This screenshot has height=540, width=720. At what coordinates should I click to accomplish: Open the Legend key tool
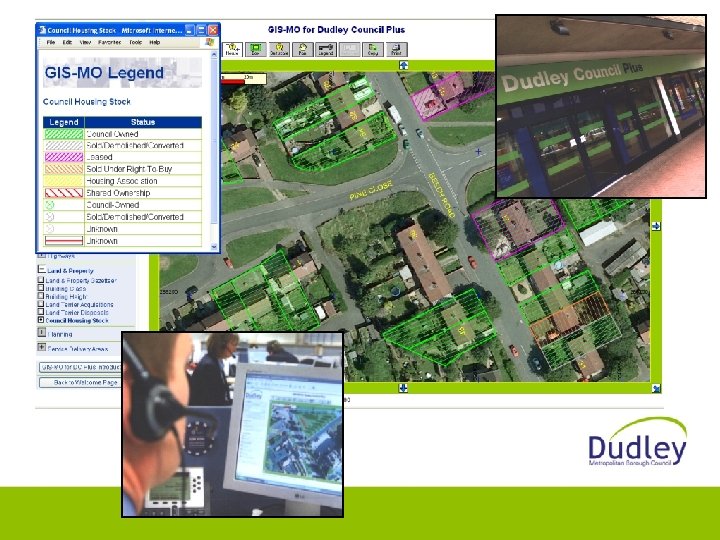click(326, 50)
